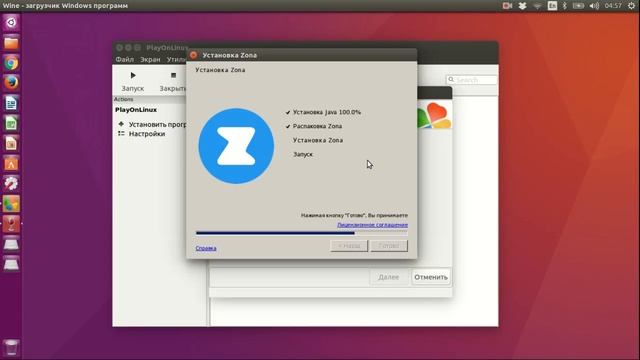
Task: Open the Файл menu in PlayOnLinux
Action: point(124,60)
